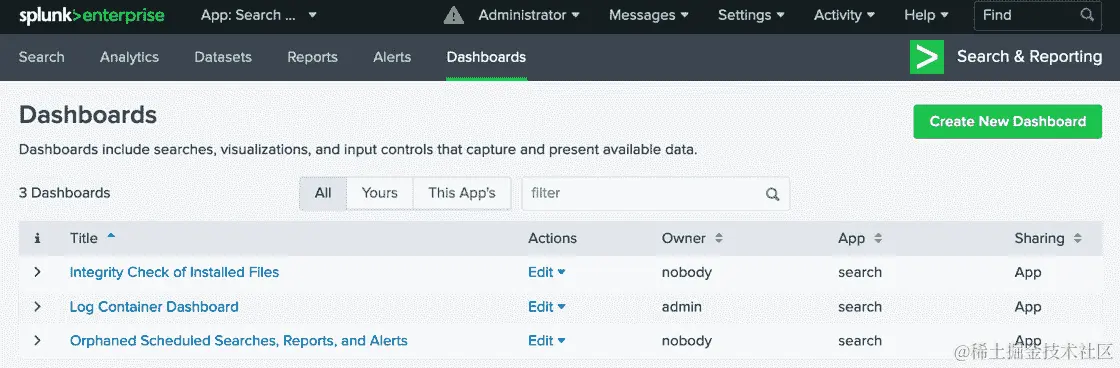Click the magnifier in the Find box

pos(1087,15)
